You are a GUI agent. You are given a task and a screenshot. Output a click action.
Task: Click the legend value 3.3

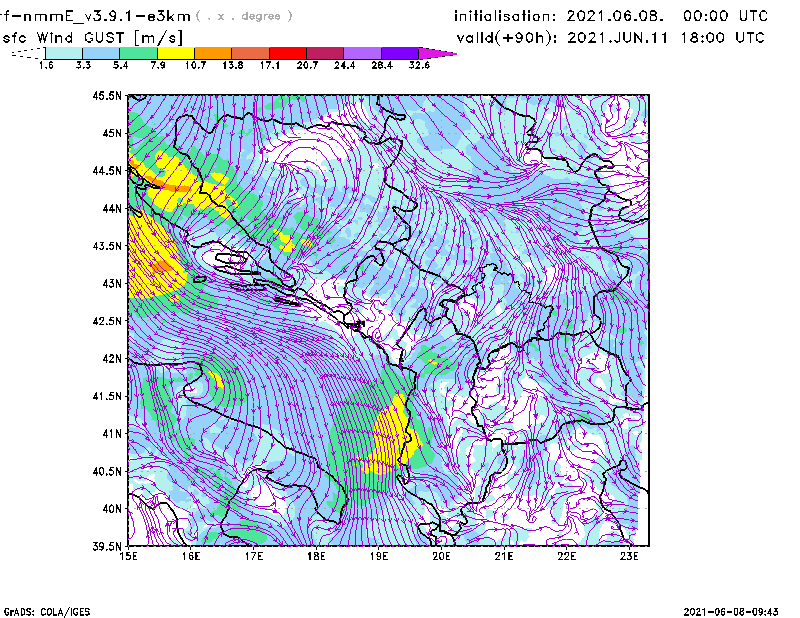point(83,65)
